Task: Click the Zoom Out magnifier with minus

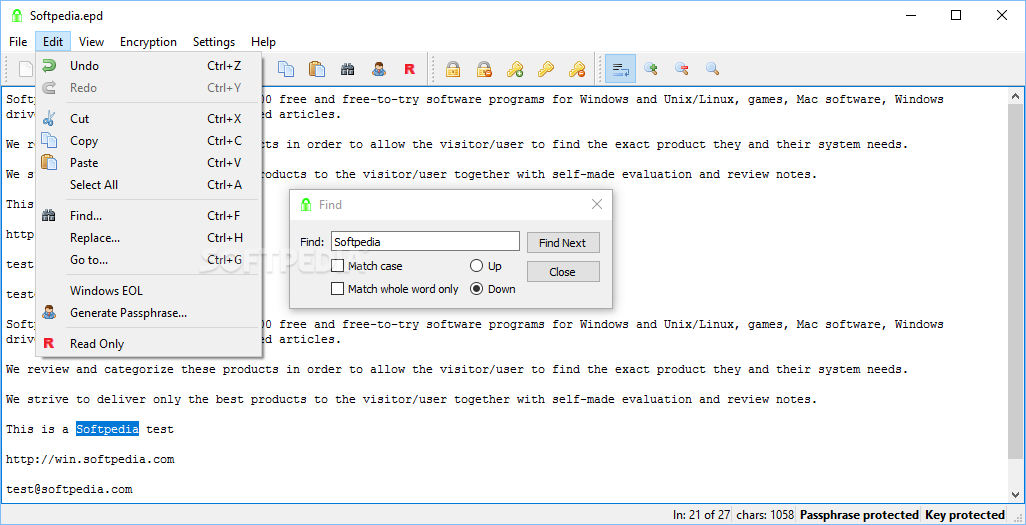Action: click(682, 69)
